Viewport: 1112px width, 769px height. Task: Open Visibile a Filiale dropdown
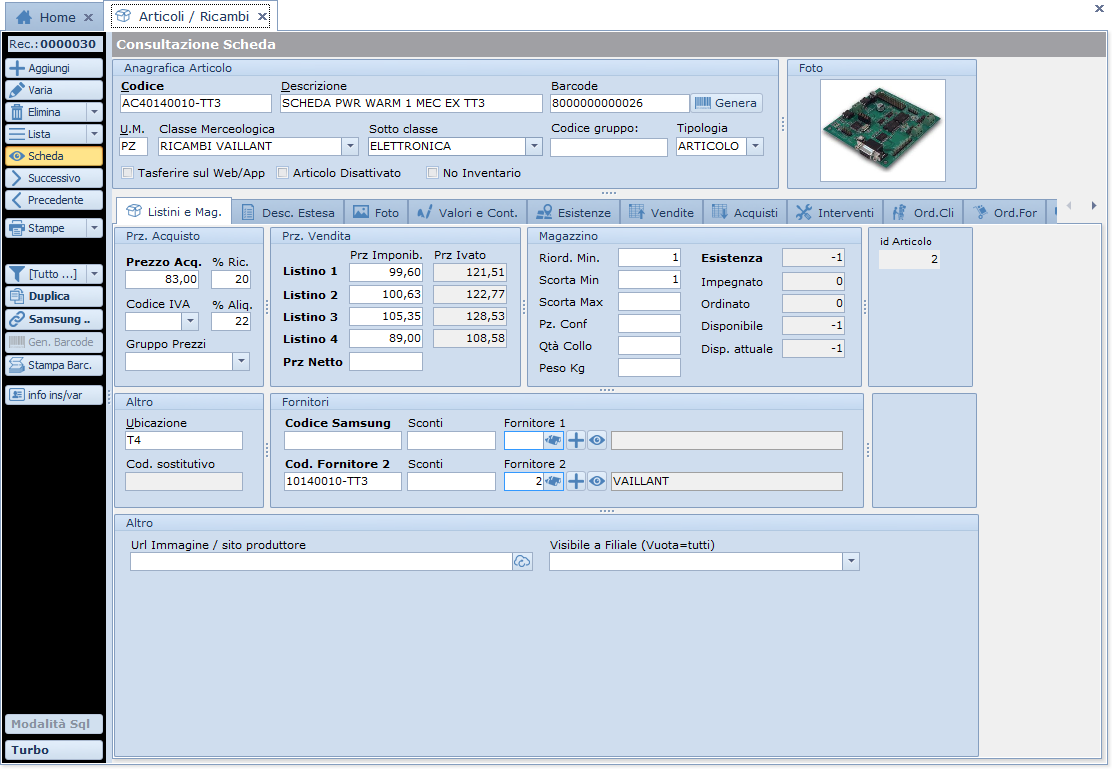pos(851,562)
